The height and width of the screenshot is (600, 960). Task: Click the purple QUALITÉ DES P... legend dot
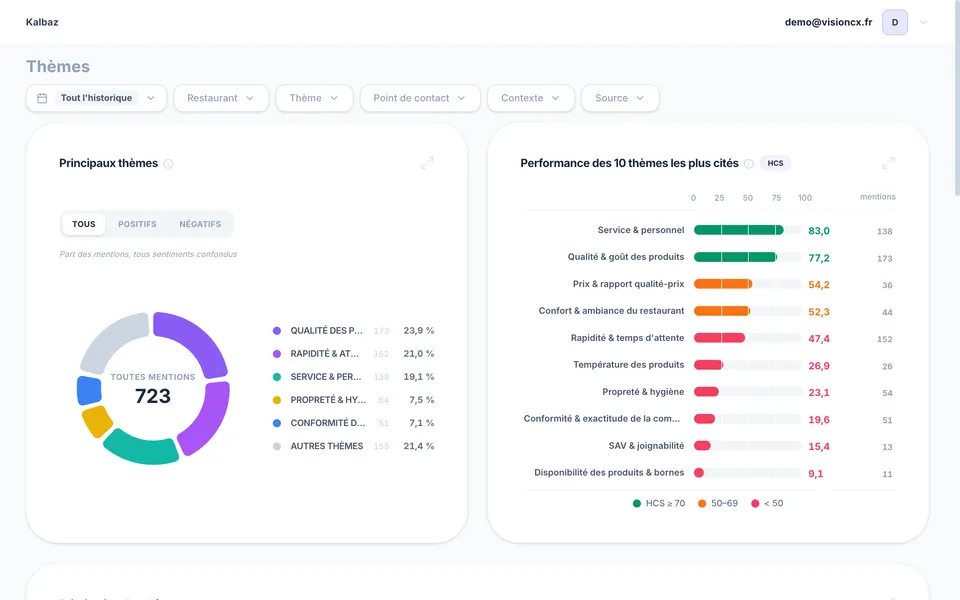(x=277, y=331)
